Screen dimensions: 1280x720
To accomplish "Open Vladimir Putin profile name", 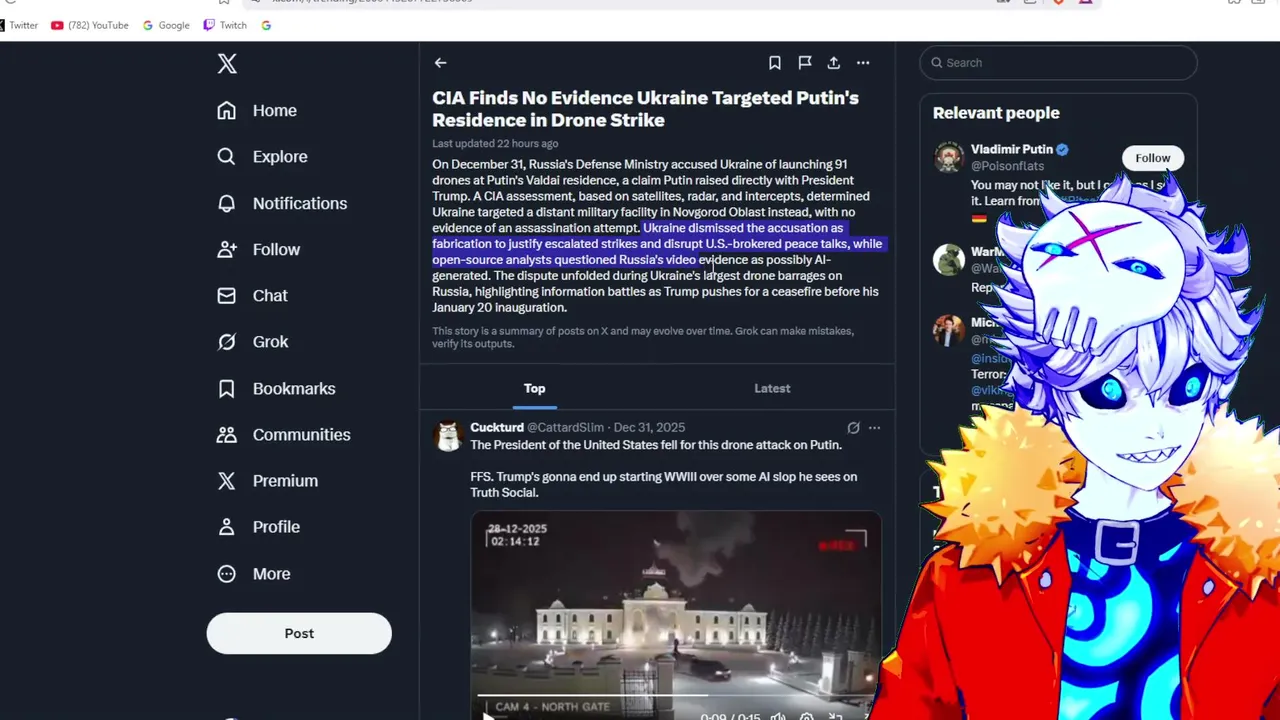I will click(x=1012, y=150).
